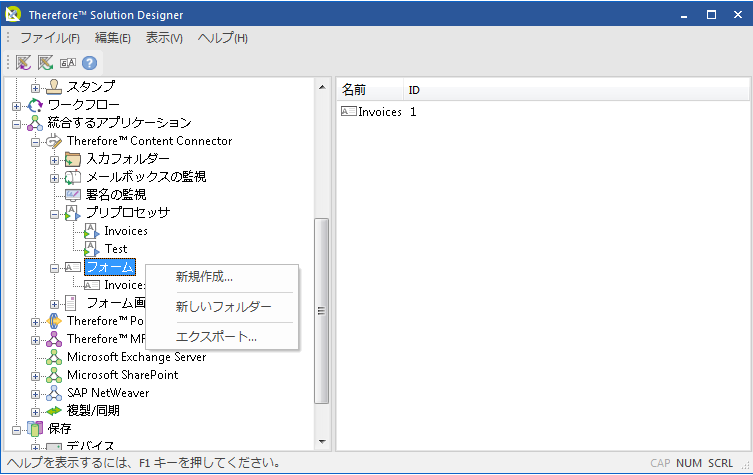Expand the Microsoft SharePoint node
The image size is (753, 475).
pyautogui.click(x=36, y=376)
